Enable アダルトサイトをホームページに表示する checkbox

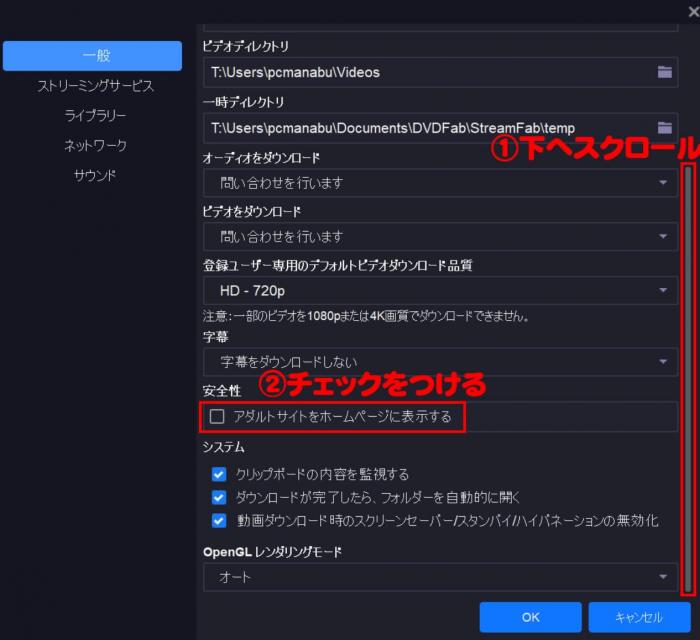point(217,416)
